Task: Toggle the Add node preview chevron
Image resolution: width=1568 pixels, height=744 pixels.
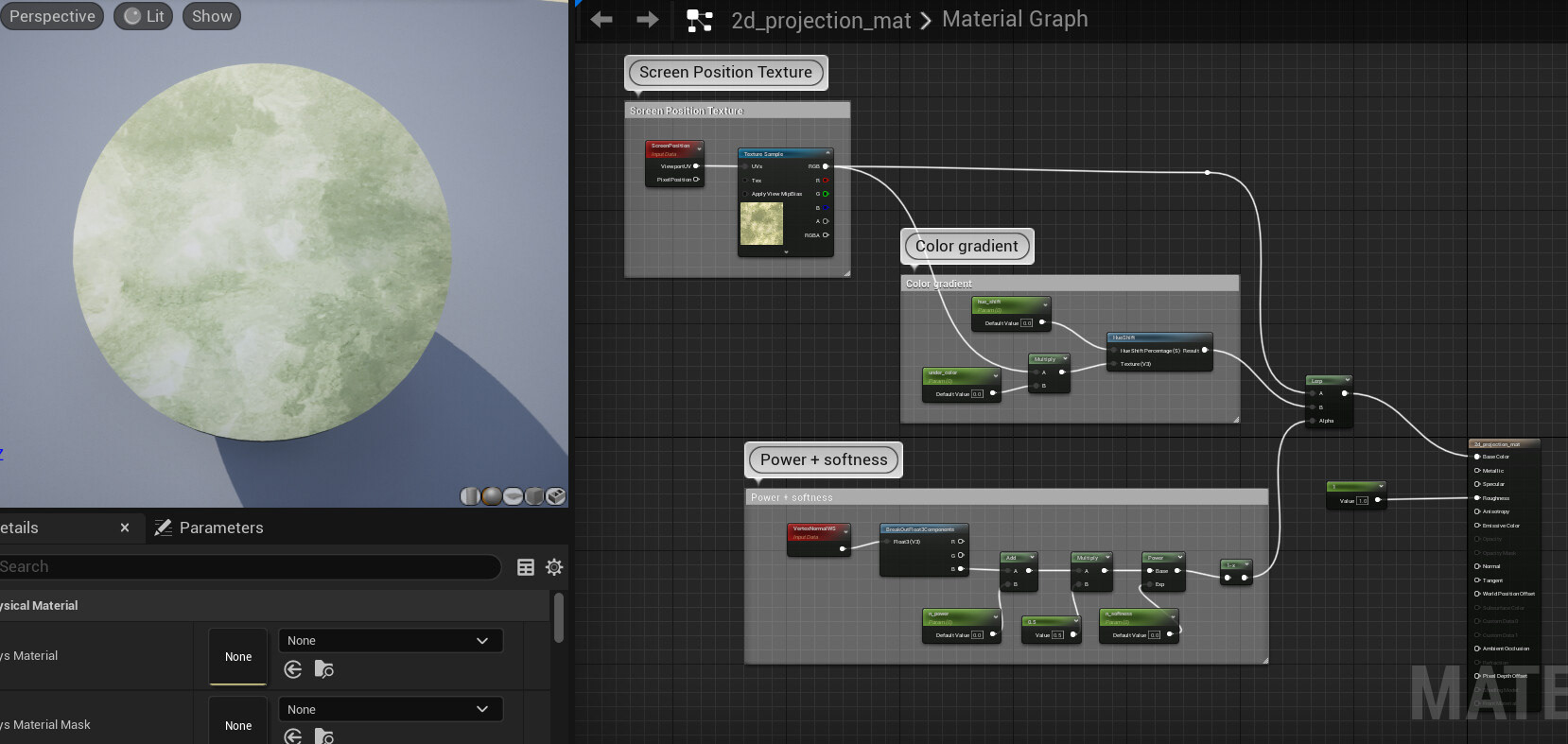Action: (x=1032, y=558)
